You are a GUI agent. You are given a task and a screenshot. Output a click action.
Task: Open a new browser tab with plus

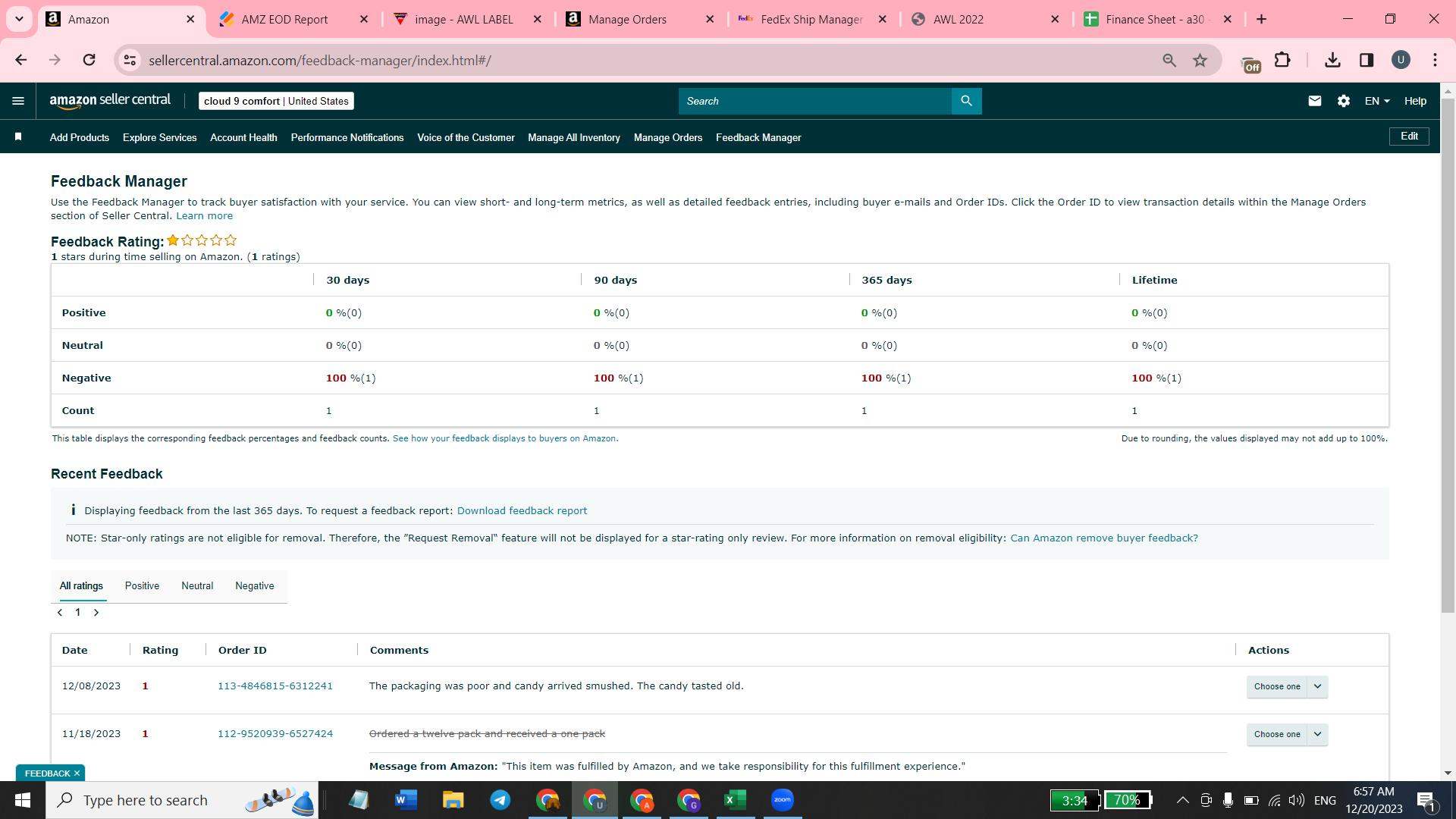coord(1262,19)
